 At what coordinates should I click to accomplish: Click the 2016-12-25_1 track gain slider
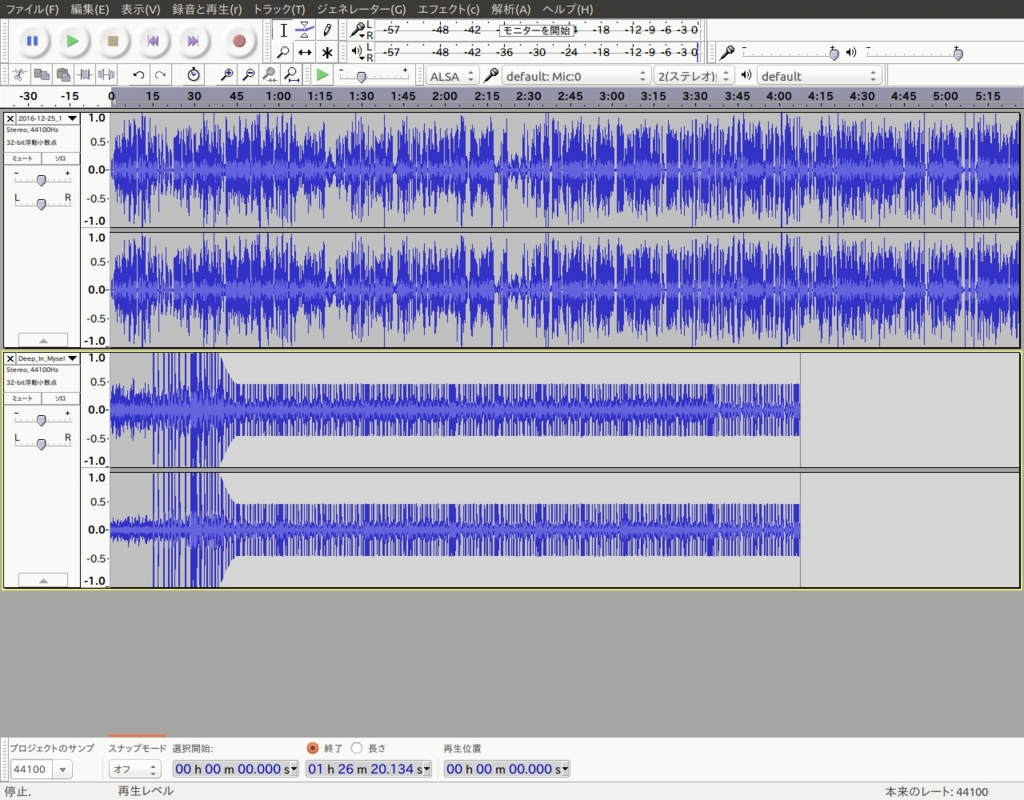pyautogui.click(x=42, y=178)
